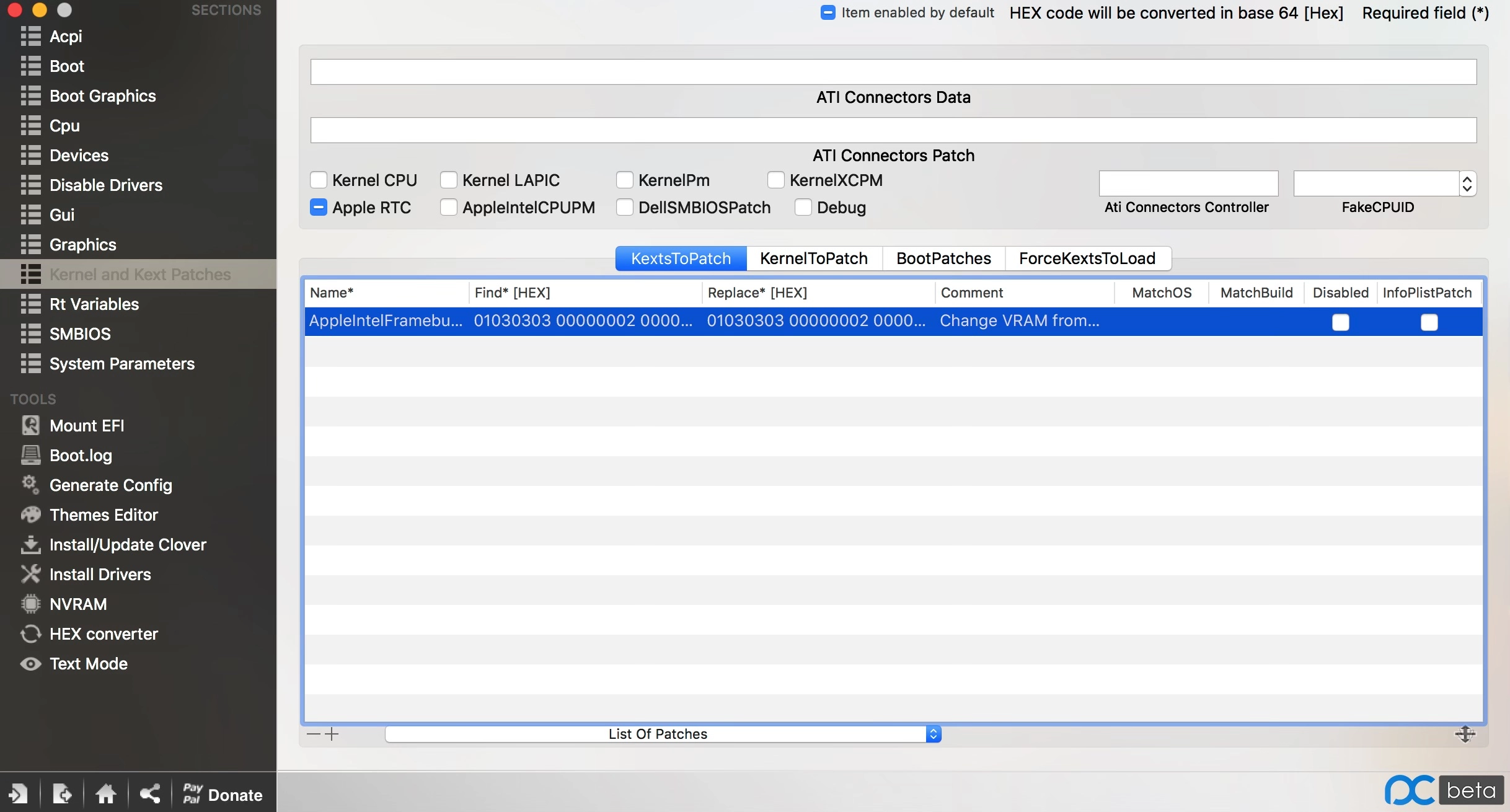1510x812 pixels.
Task: Enable the KernelXCPM checkbox
Action: pyautogui.click(x=776, y=180)
